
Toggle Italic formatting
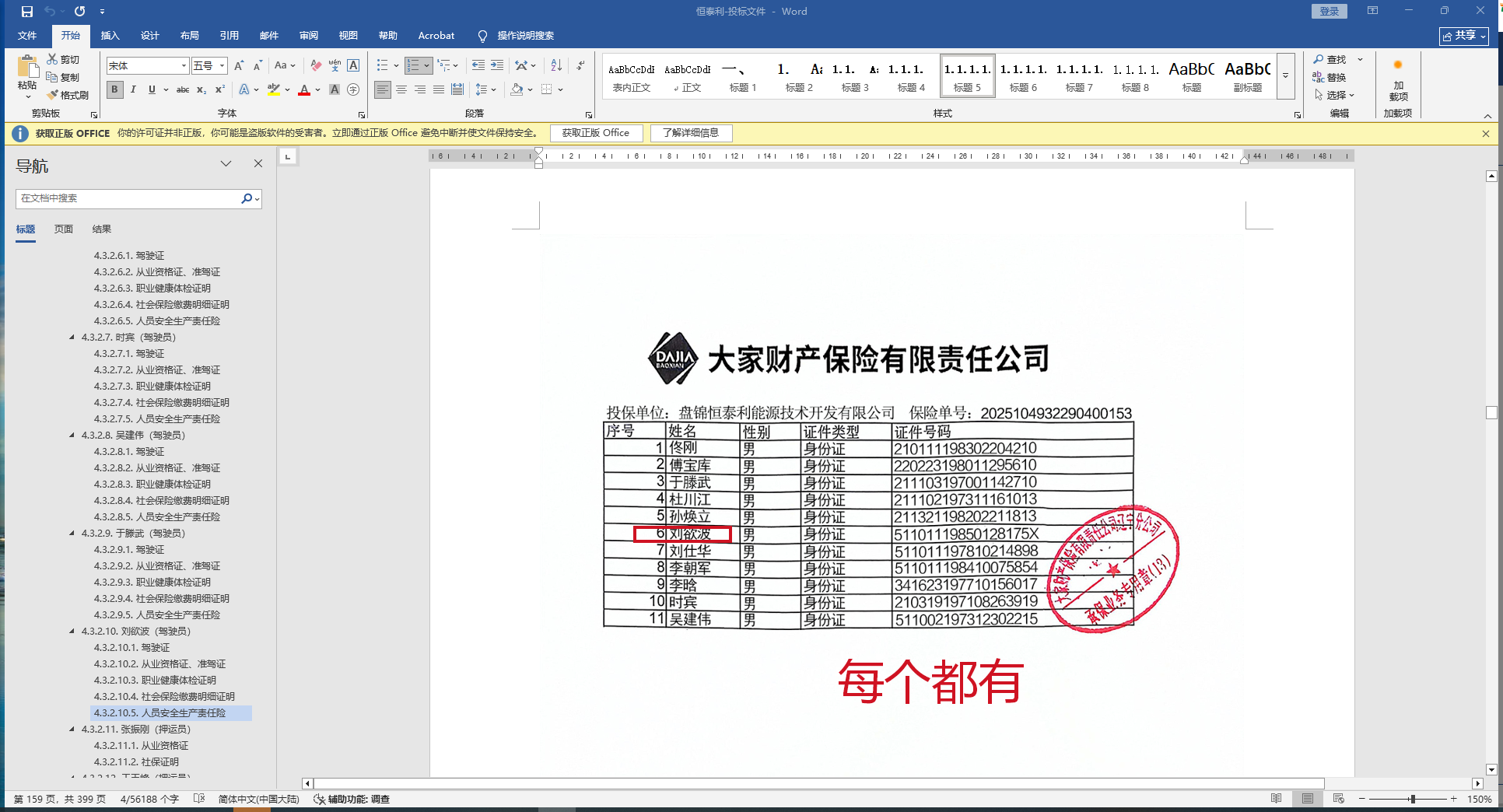coord(134,89)
